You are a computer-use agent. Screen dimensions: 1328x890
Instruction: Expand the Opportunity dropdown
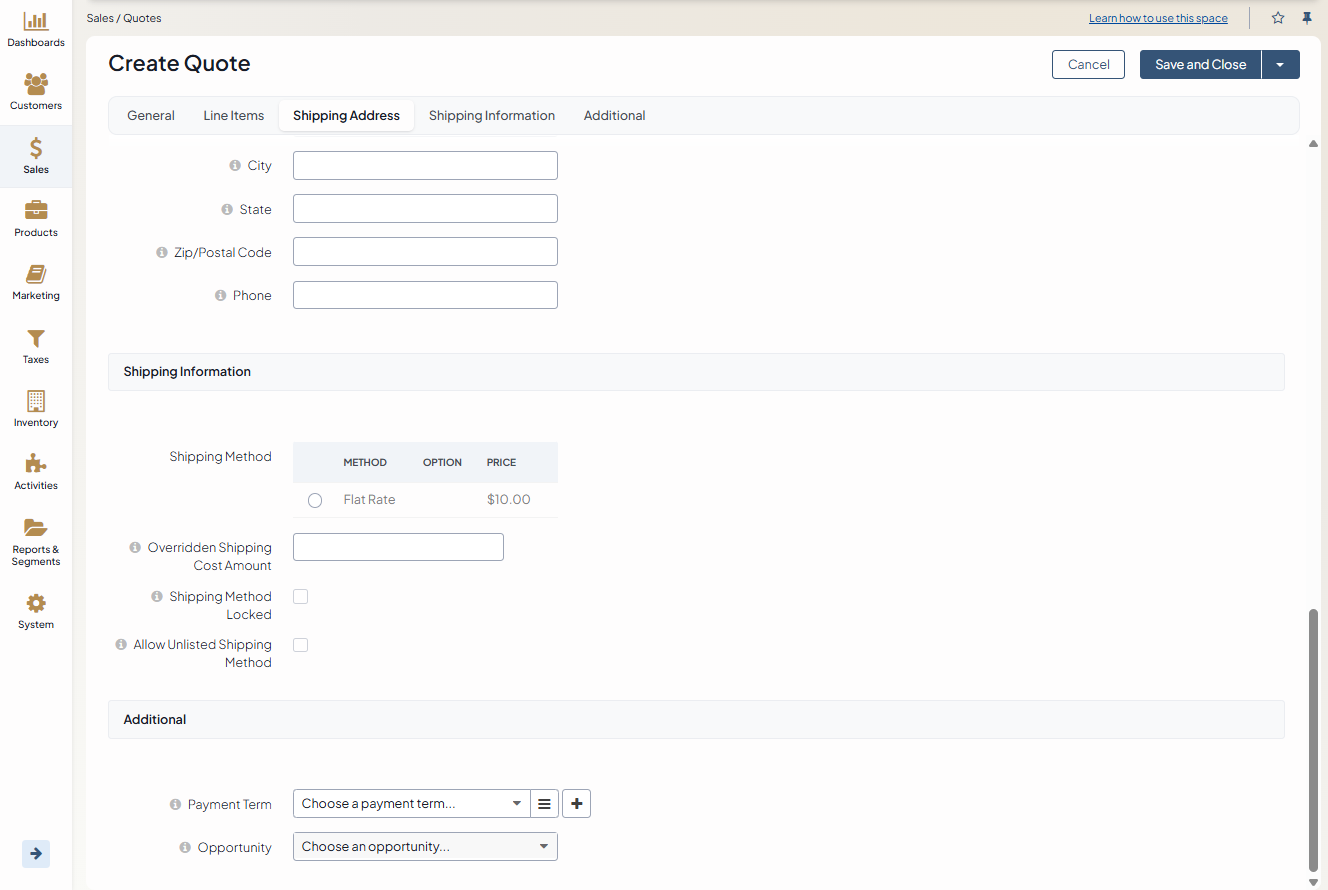[x=425, y=847]
